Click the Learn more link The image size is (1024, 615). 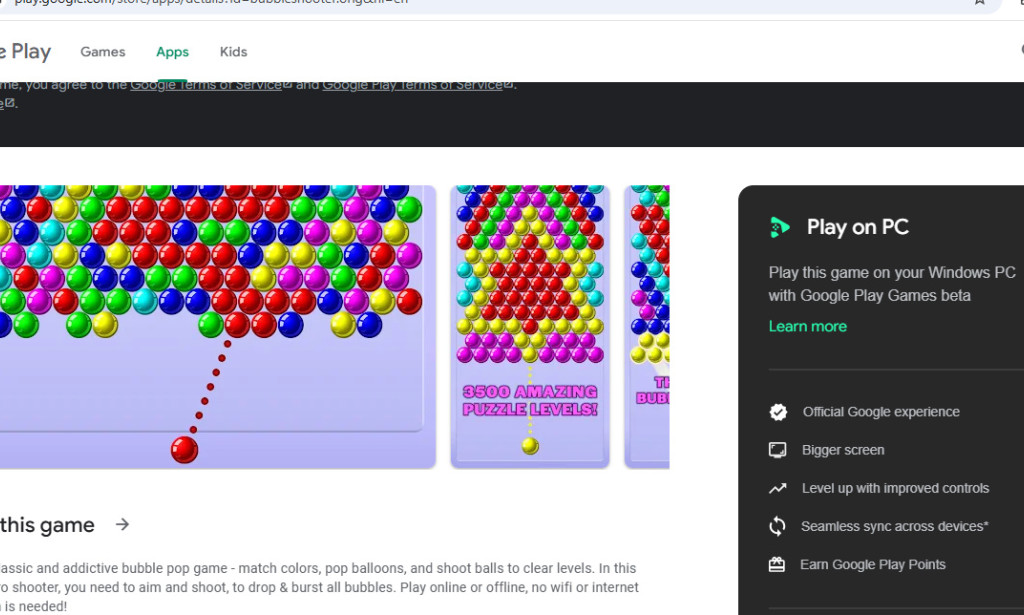[807, 326]
